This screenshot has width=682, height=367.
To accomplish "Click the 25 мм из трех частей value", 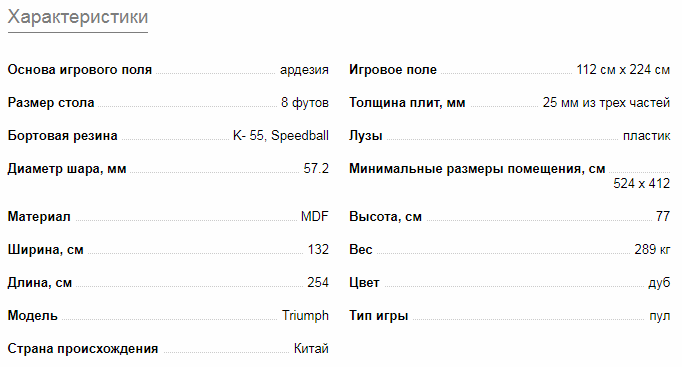I will pos(606,103).
